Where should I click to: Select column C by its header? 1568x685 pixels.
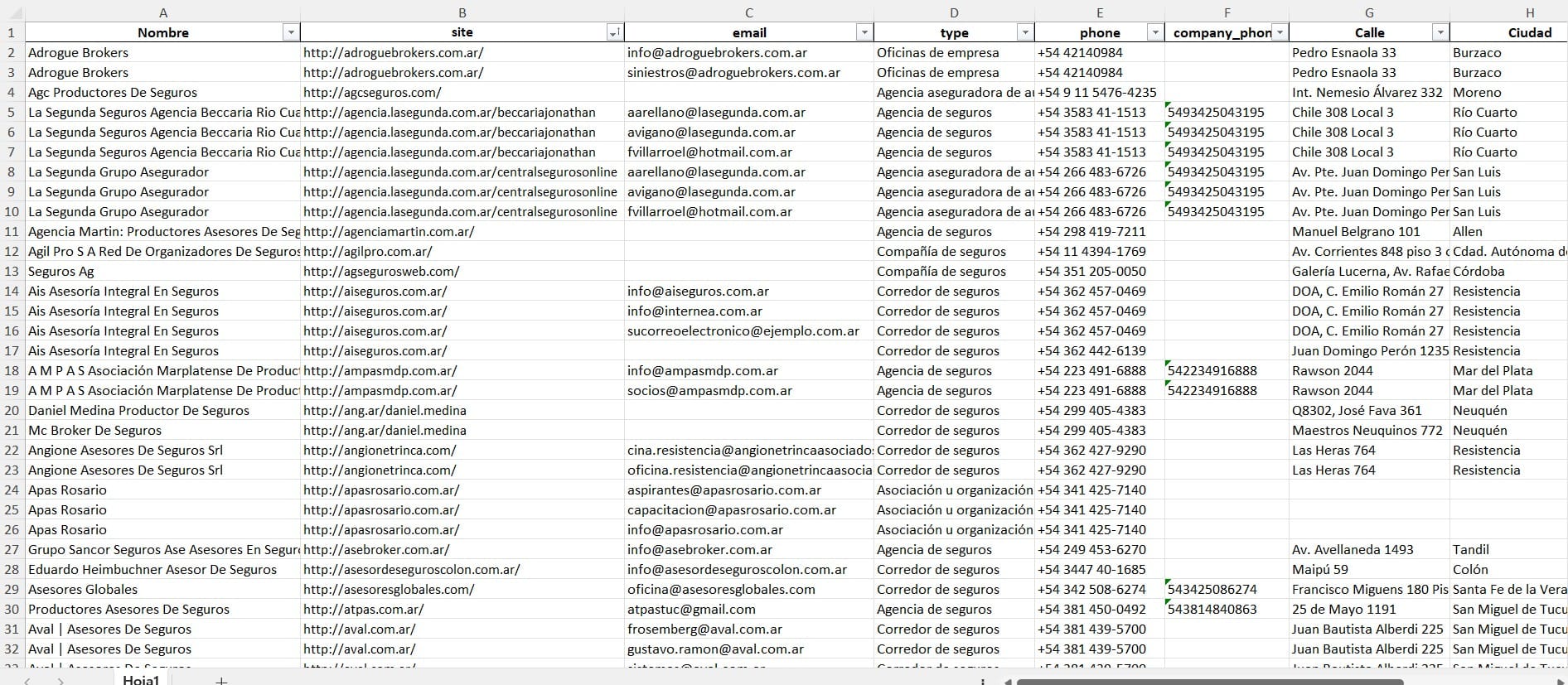click(749, 12)
